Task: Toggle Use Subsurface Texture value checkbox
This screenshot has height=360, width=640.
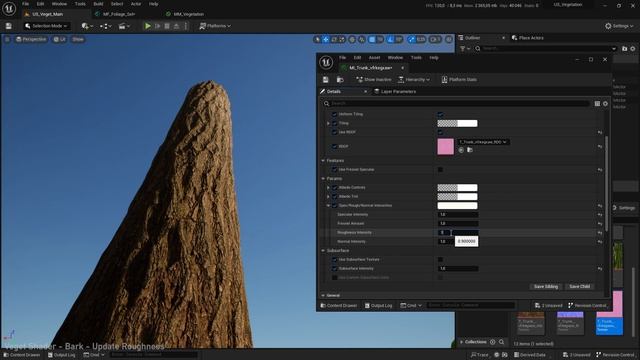Action: [440, 260]
